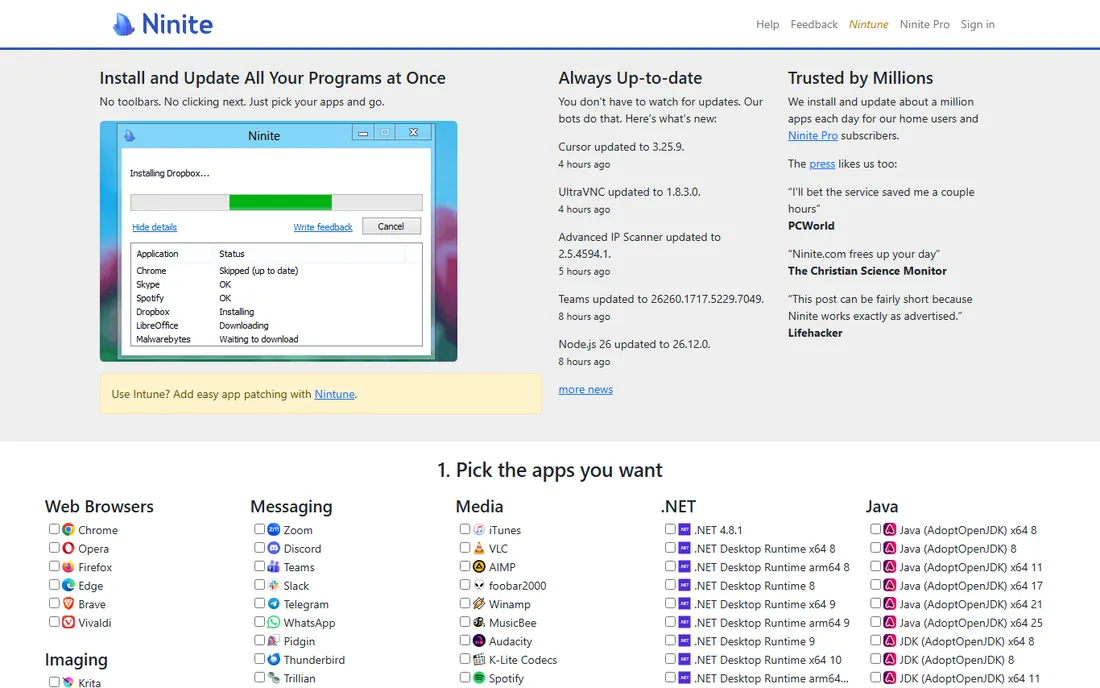Click the Ninite logo icon in header
The width and height of the screenshot is (1100, 688).
[123, 25]
